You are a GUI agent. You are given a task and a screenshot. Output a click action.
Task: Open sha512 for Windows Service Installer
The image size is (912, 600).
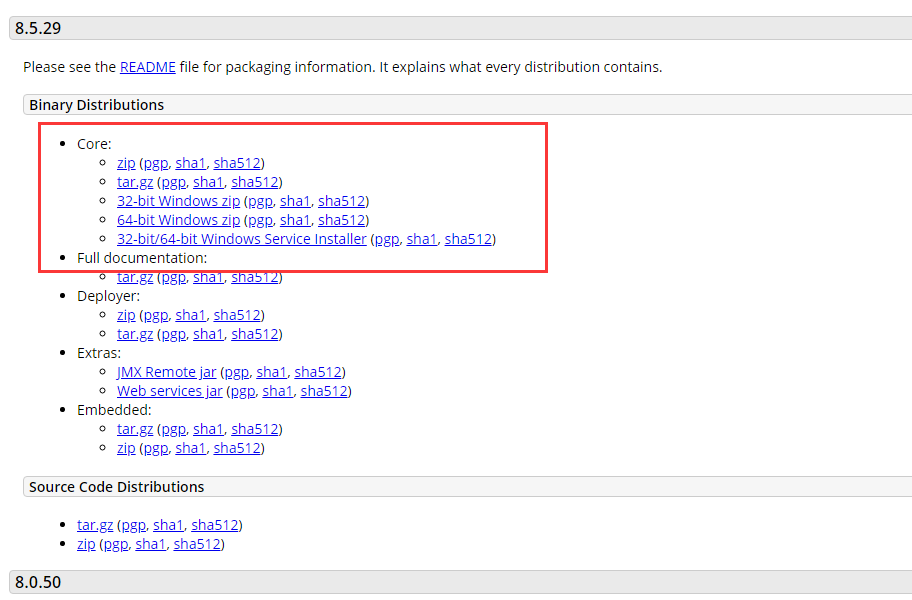(468, 239)
